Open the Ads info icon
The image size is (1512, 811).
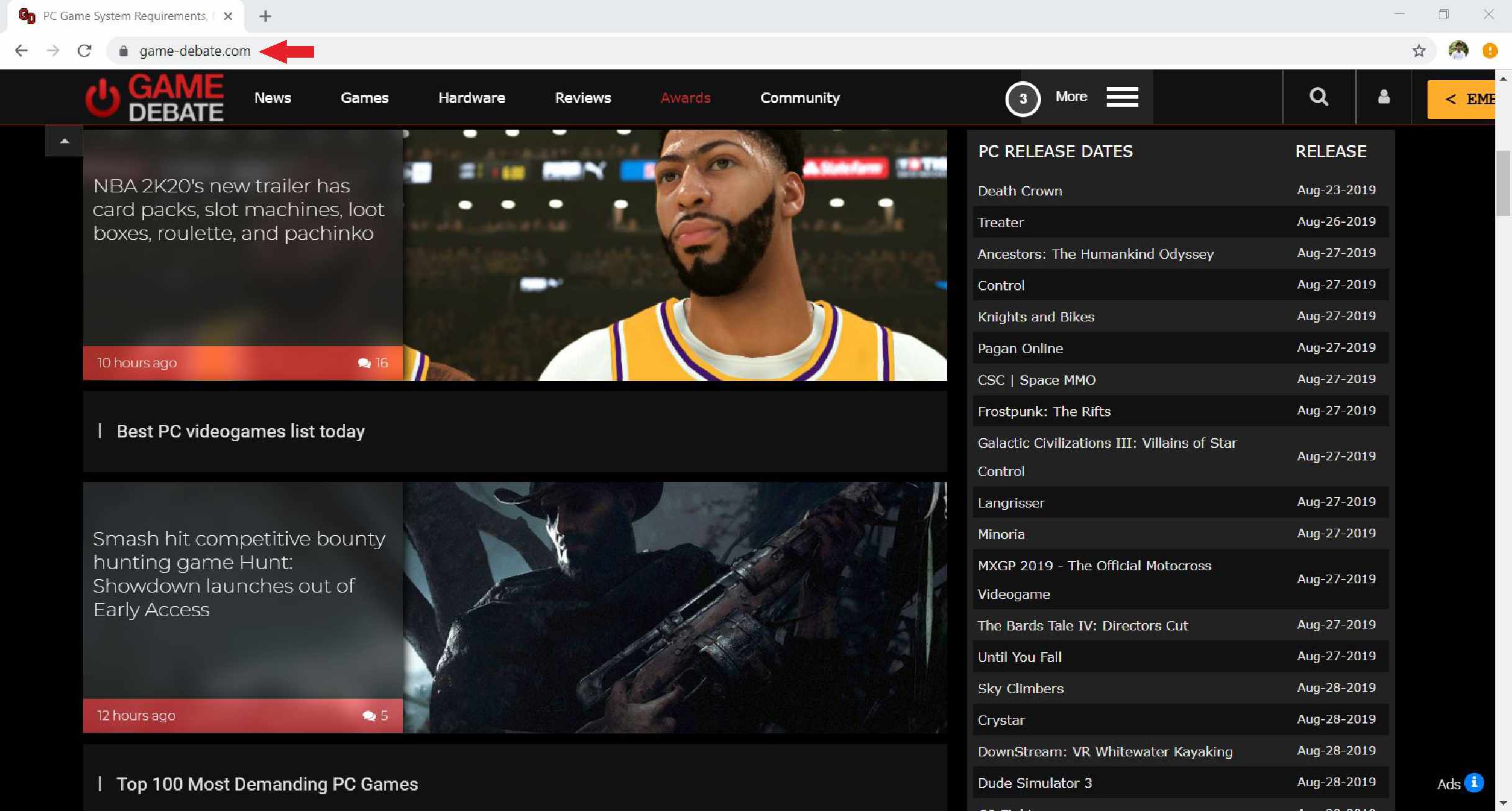tap(1474, 782)
